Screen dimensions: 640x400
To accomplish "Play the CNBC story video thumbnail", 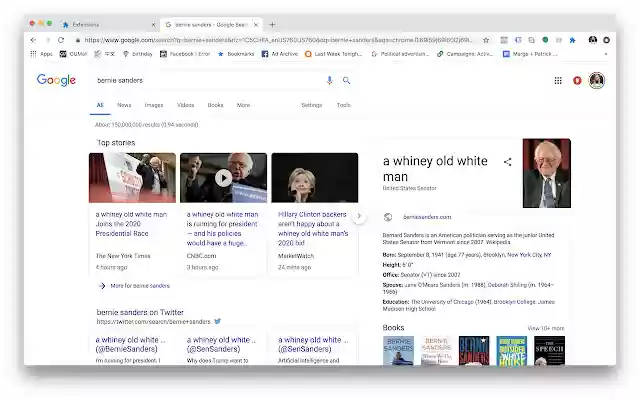I will tap(223, 178).
